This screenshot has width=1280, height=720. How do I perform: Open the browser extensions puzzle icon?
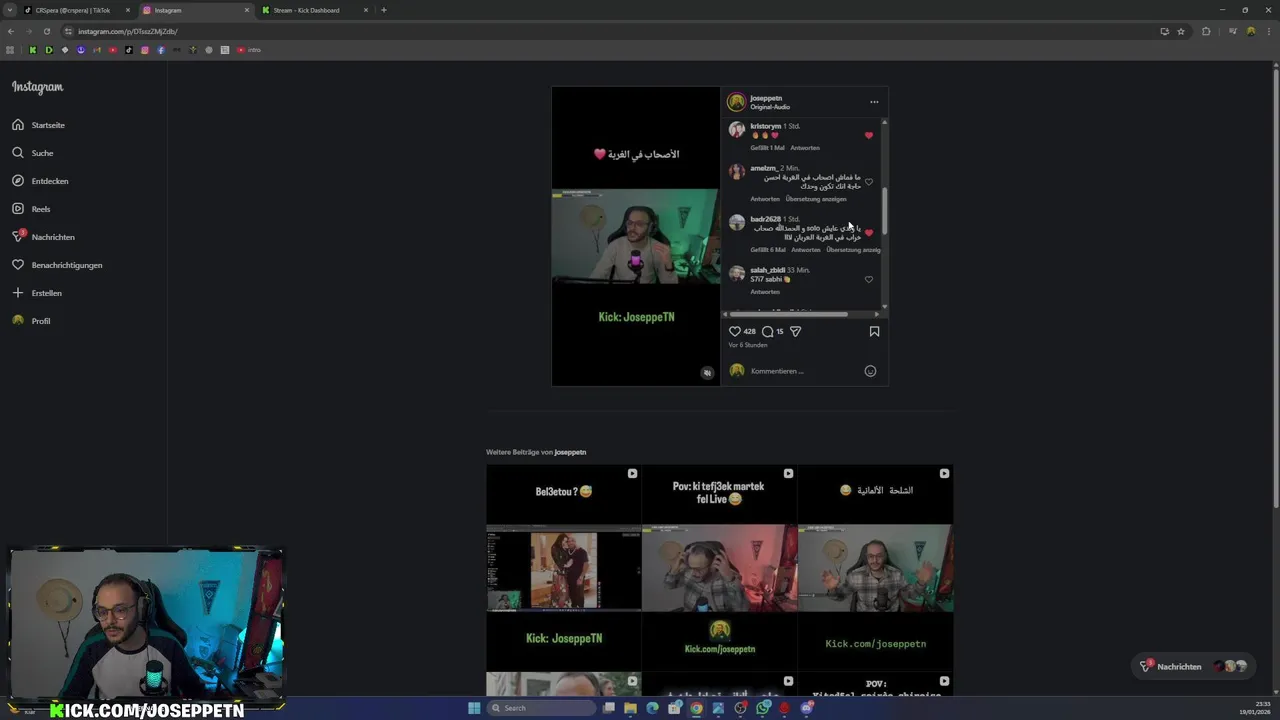[1206, 31]
